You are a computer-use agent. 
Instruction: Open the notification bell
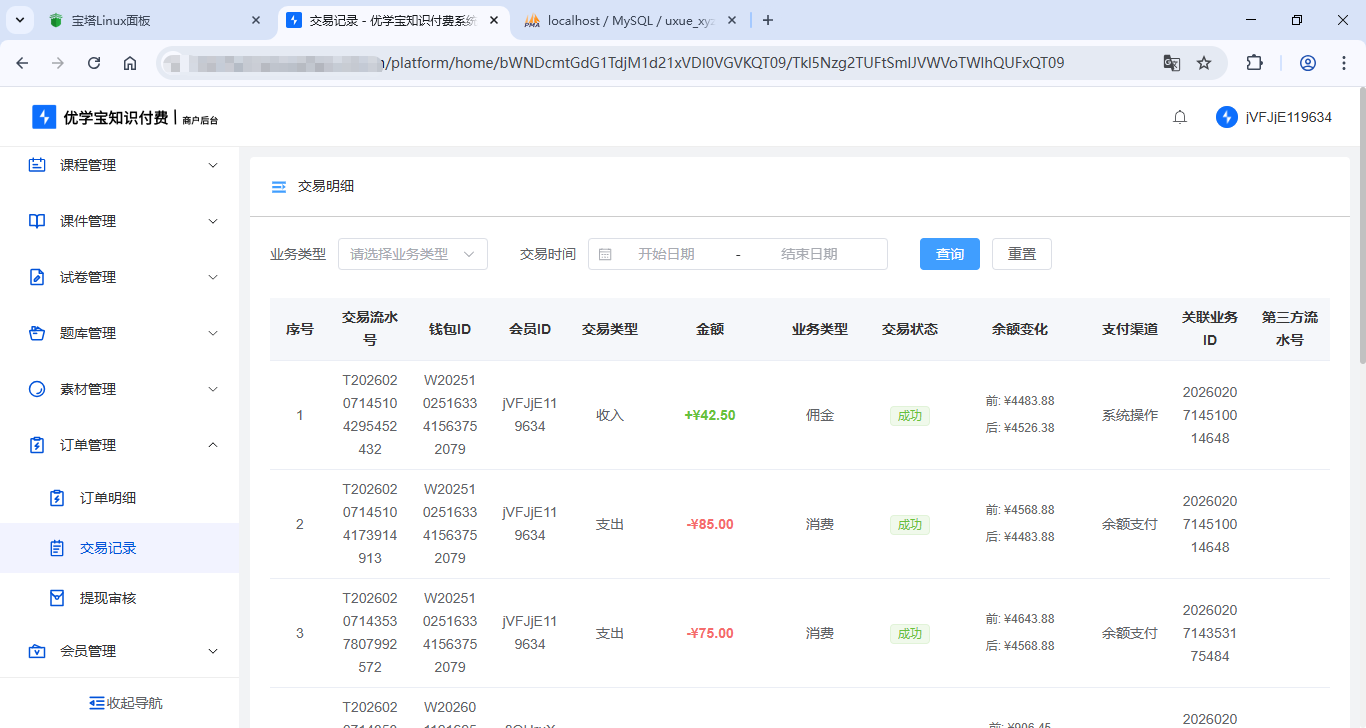pos(1179,116)
